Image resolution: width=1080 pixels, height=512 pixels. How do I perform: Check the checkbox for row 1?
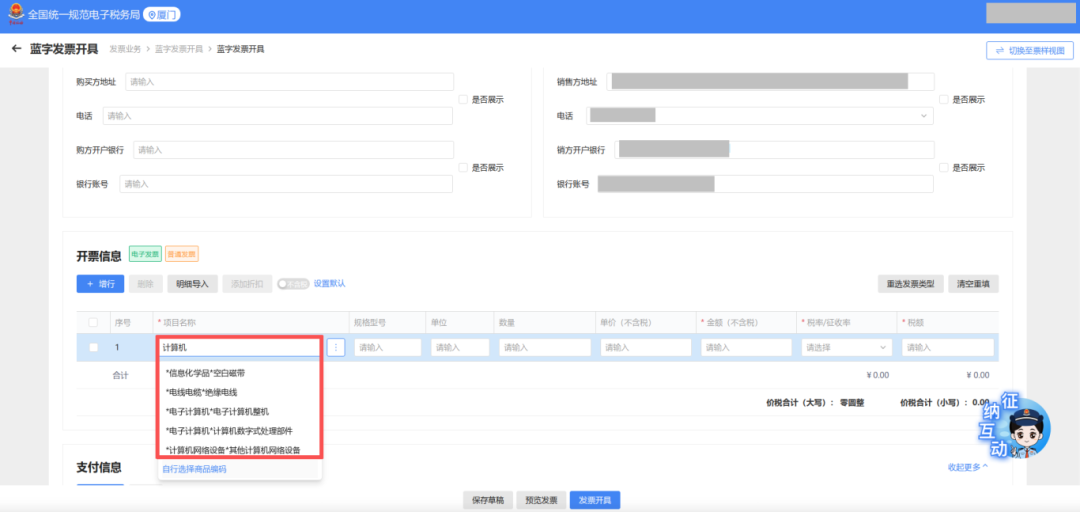93,348
